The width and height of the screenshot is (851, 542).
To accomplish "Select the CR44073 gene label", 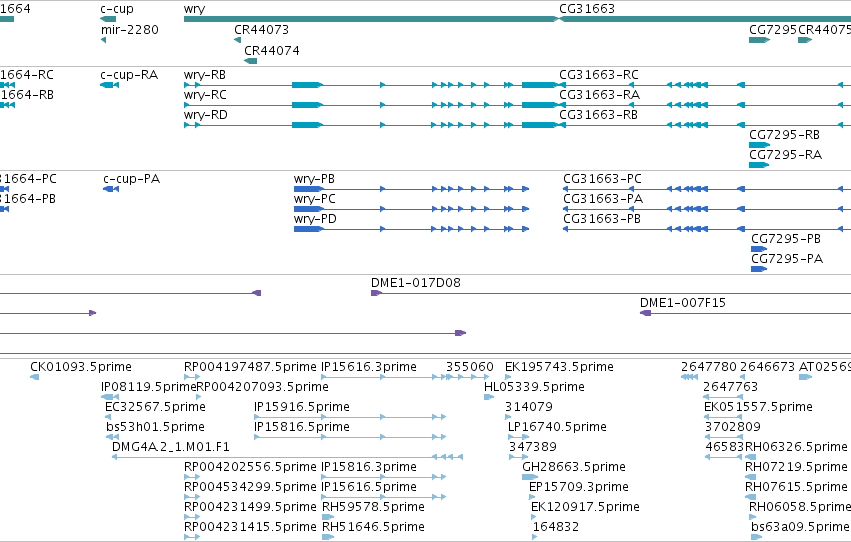I will click(262, 29).
